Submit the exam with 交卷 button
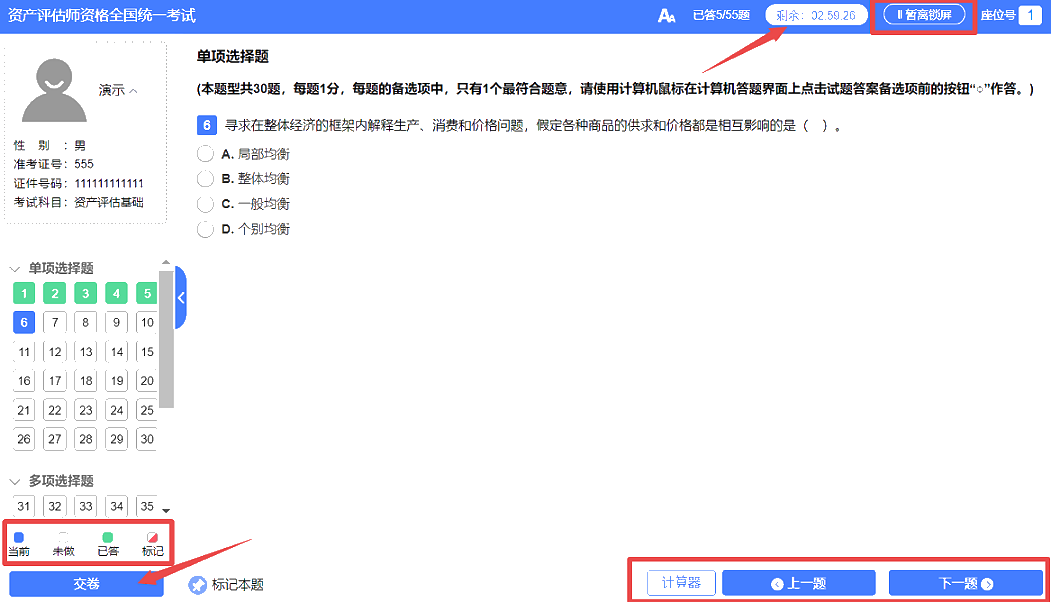Screen dimensions: 1051x602 tap(86, 584)
